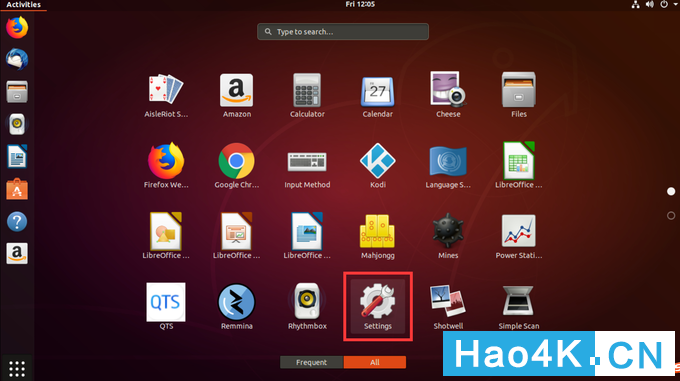Launch Amazon from the app grid
This screenshot has width=680, height=381.
[x=236, y=95]
